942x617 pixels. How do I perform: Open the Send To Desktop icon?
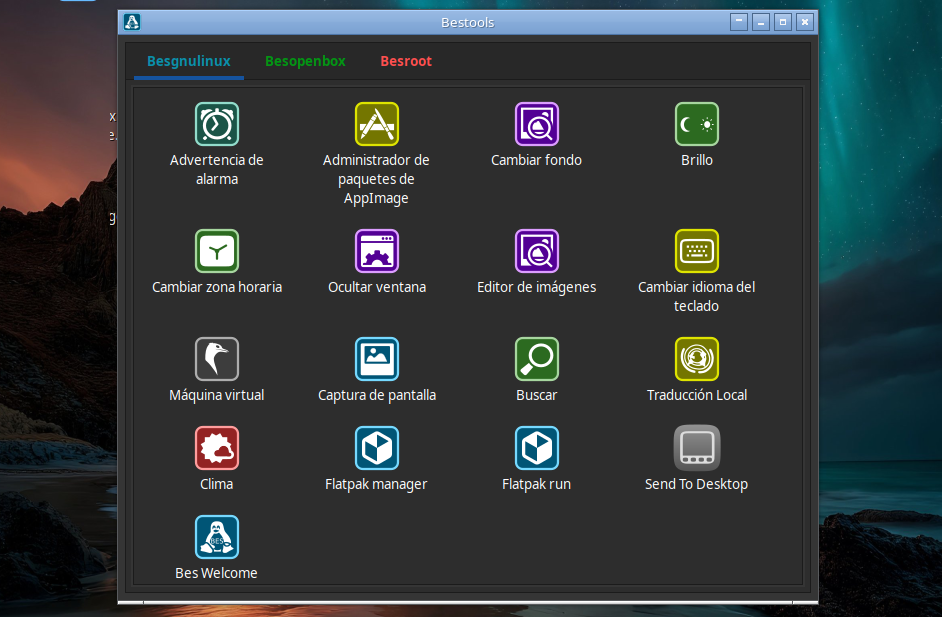tap(696, 448)
